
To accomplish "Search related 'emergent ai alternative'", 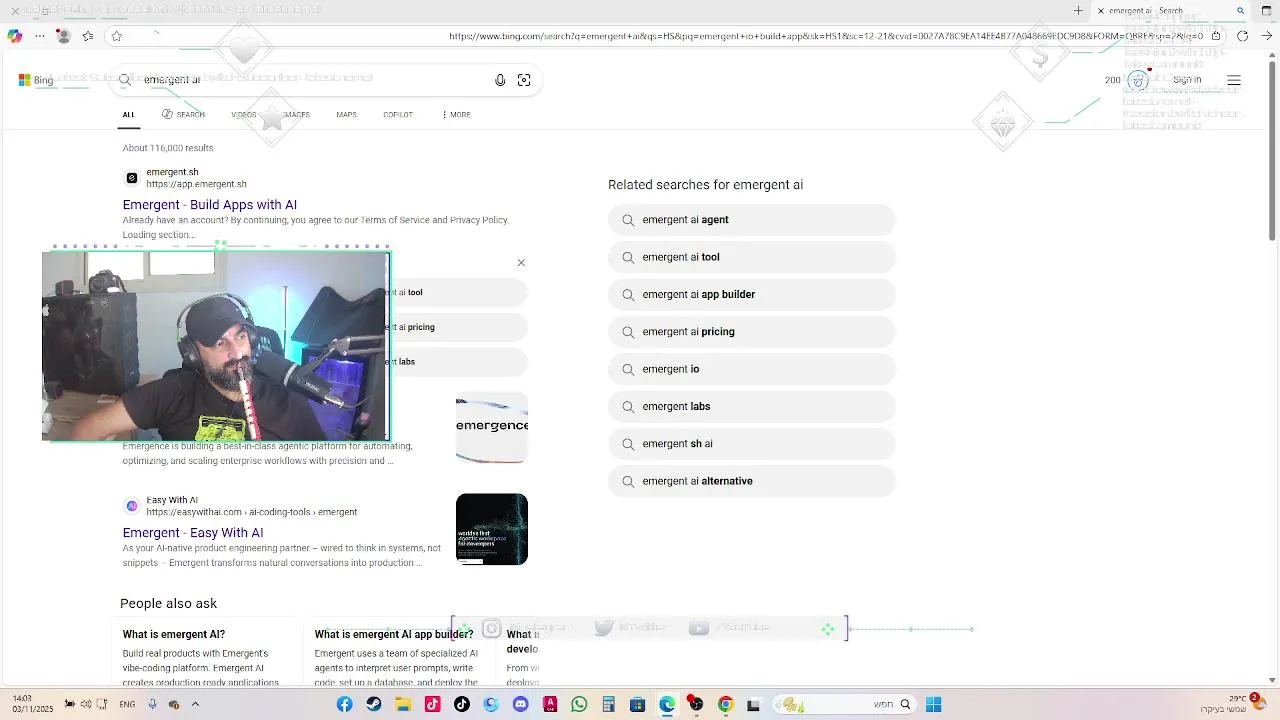I will [x=751, y=481].
